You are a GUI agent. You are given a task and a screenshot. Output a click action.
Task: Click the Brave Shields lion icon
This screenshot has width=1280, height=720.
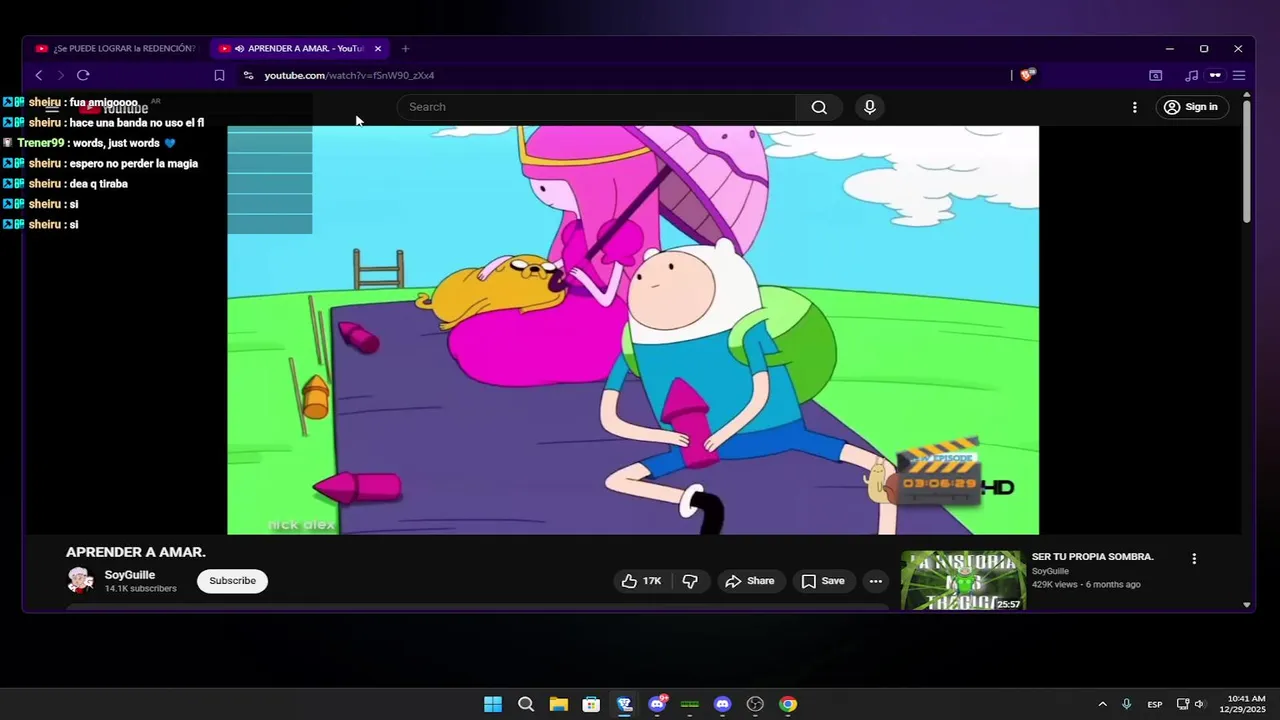coord(1027,75)
